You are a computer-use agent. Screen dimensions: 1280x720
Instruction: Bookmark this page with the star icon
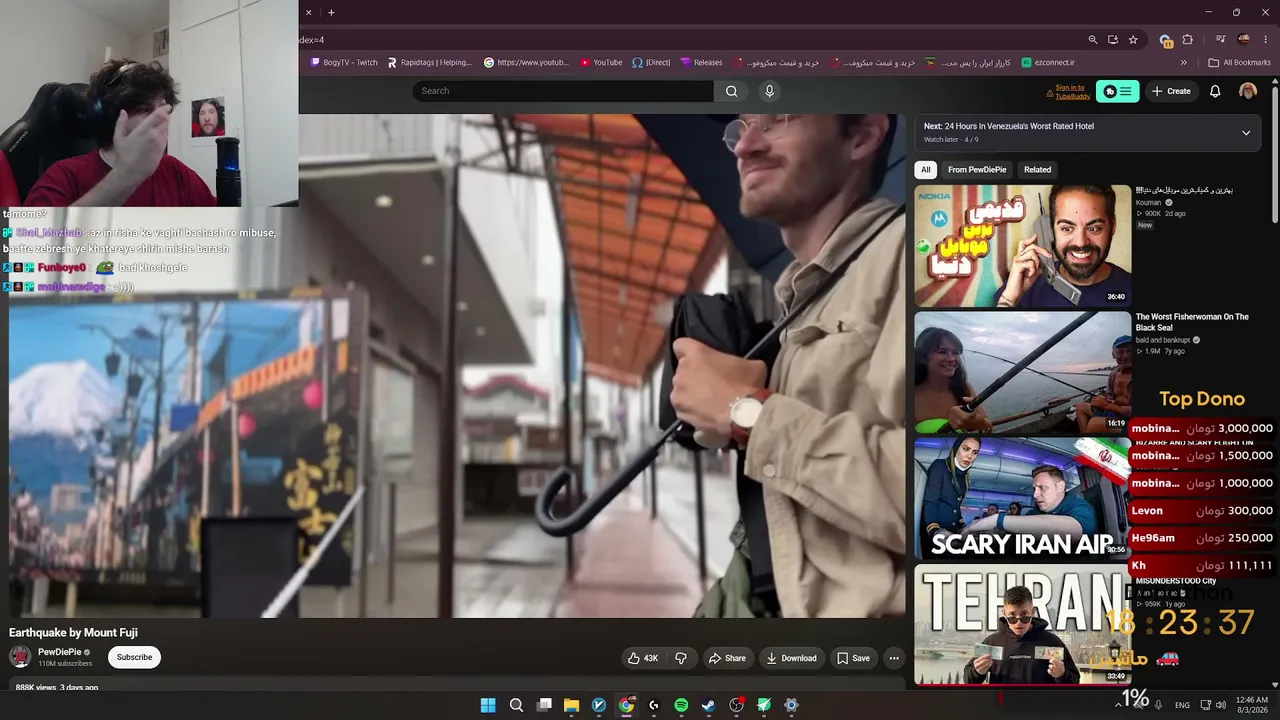click(1133, 40)
